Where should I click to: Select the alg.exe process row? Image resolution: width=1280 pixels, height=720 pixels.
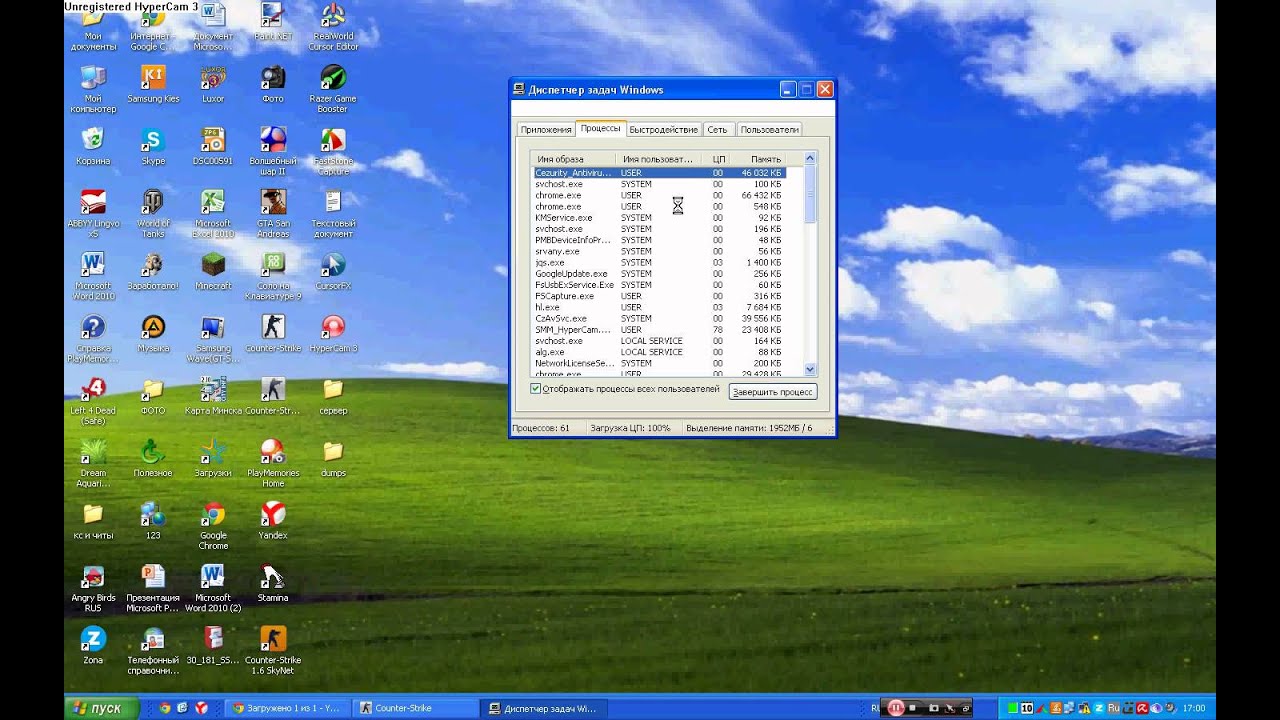tap(659, 352)
